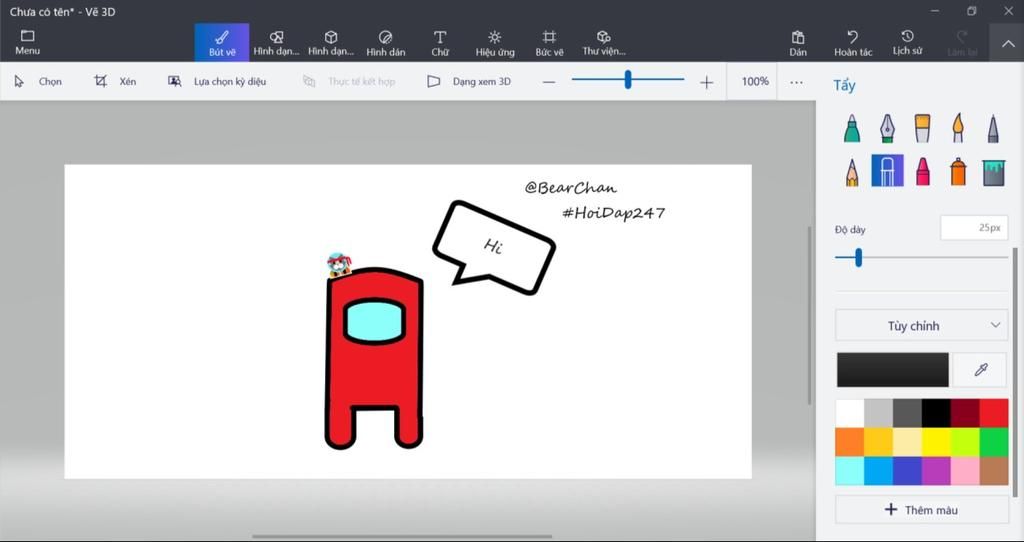Pick the red color swatch
This screenshot has width=1024, height=542.
[994, 413]
